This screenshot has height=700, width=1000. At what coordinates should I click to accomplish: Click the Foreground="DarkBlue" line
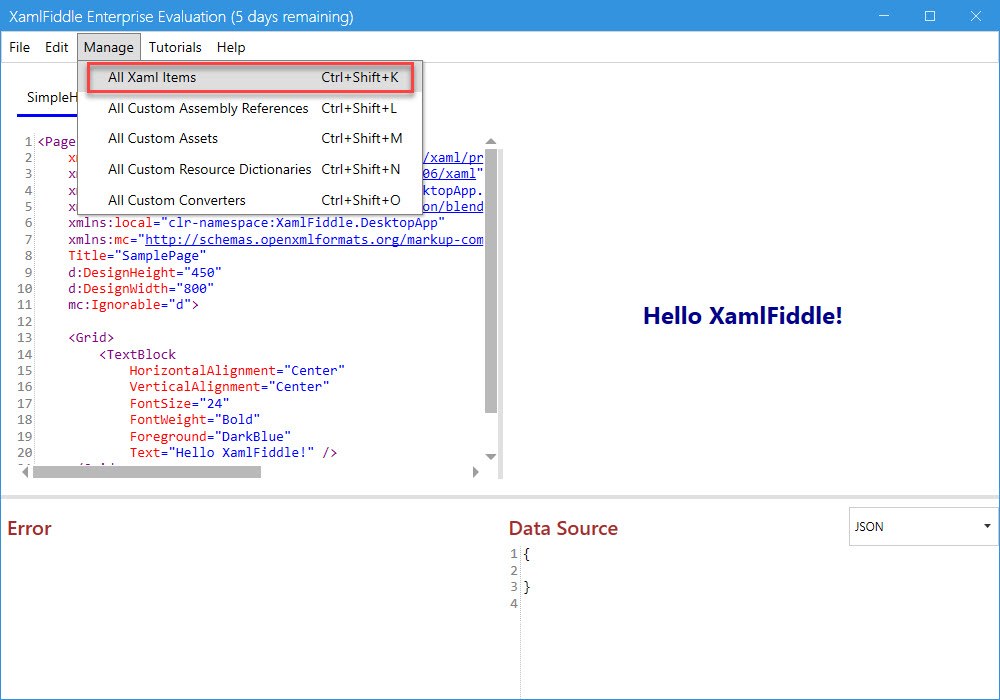point(210,437)
